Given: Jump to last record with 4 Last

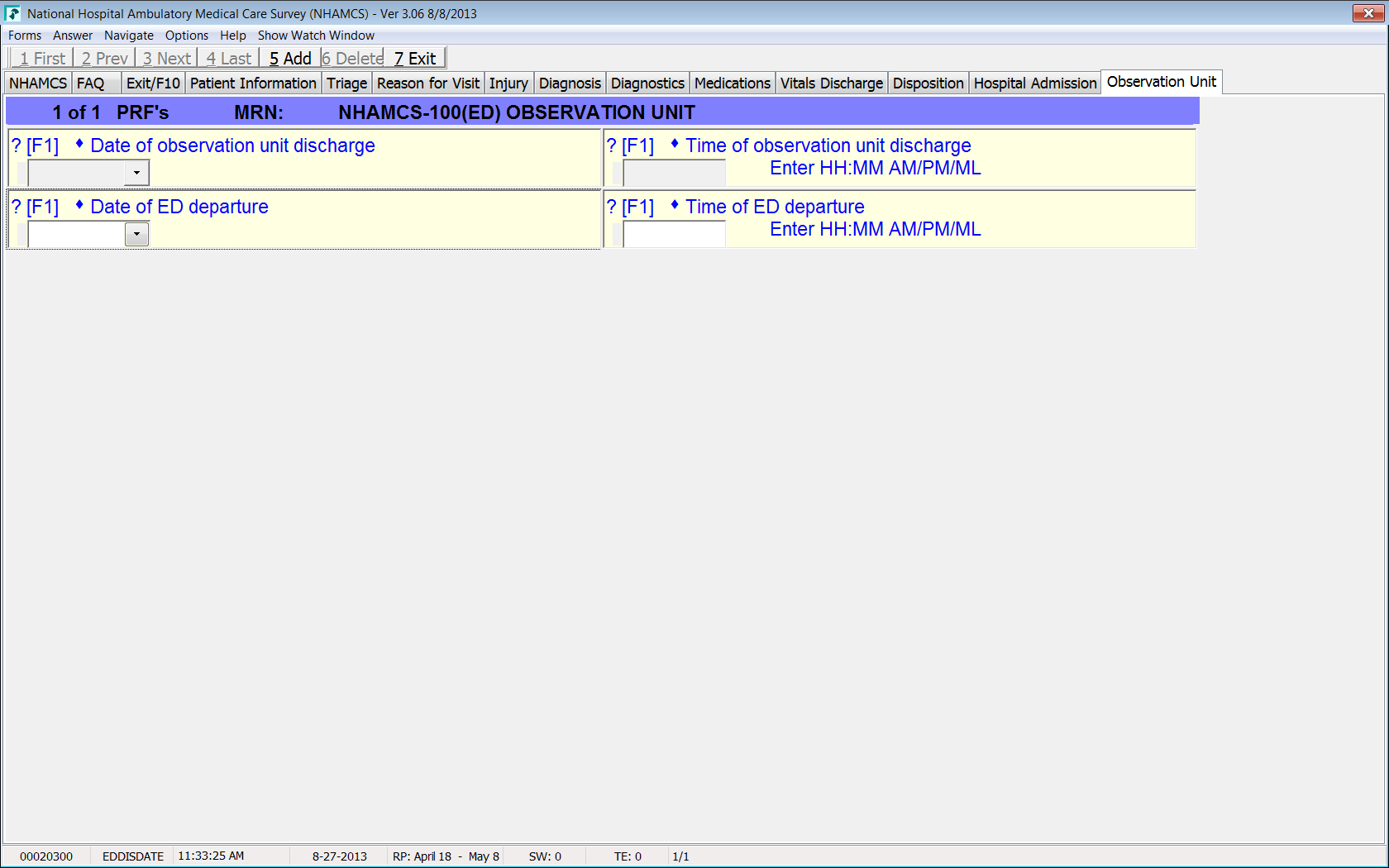Looking at the screenshot, I should [229, 58].
